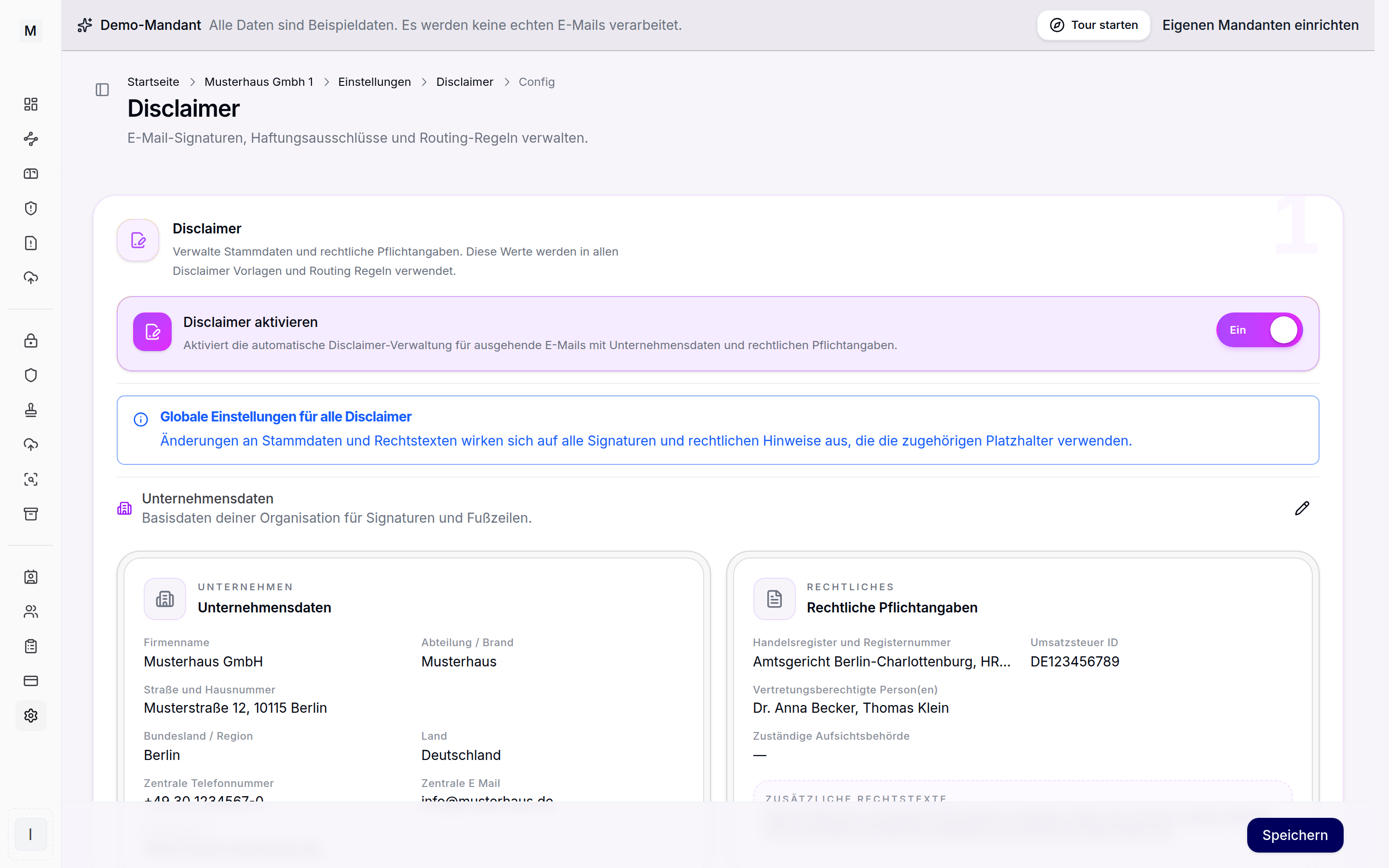
Task: Open the dashboard grid icon in sidebar
Action: coord(31,104)
